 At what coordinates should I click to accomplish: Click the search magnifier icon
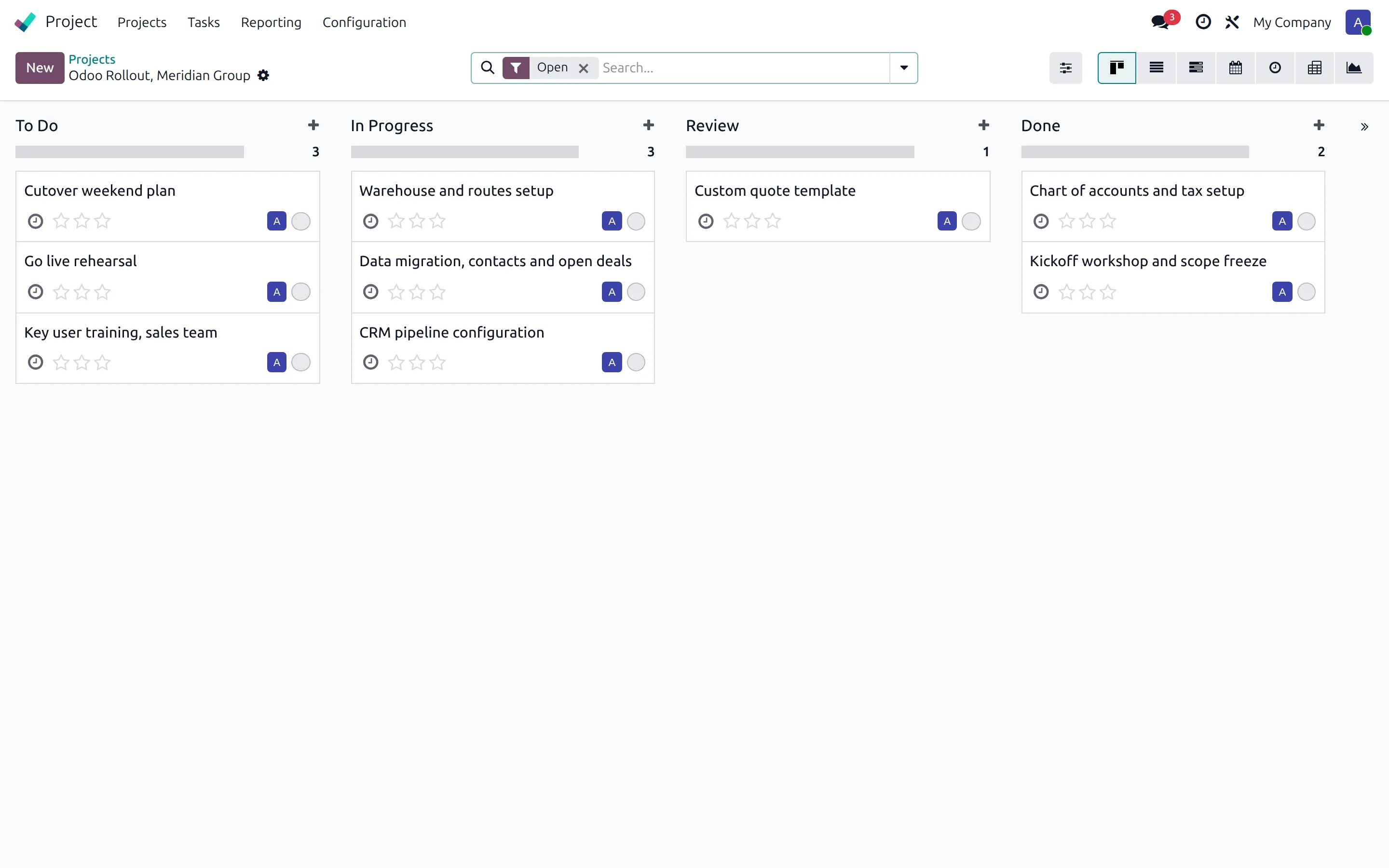487,68
